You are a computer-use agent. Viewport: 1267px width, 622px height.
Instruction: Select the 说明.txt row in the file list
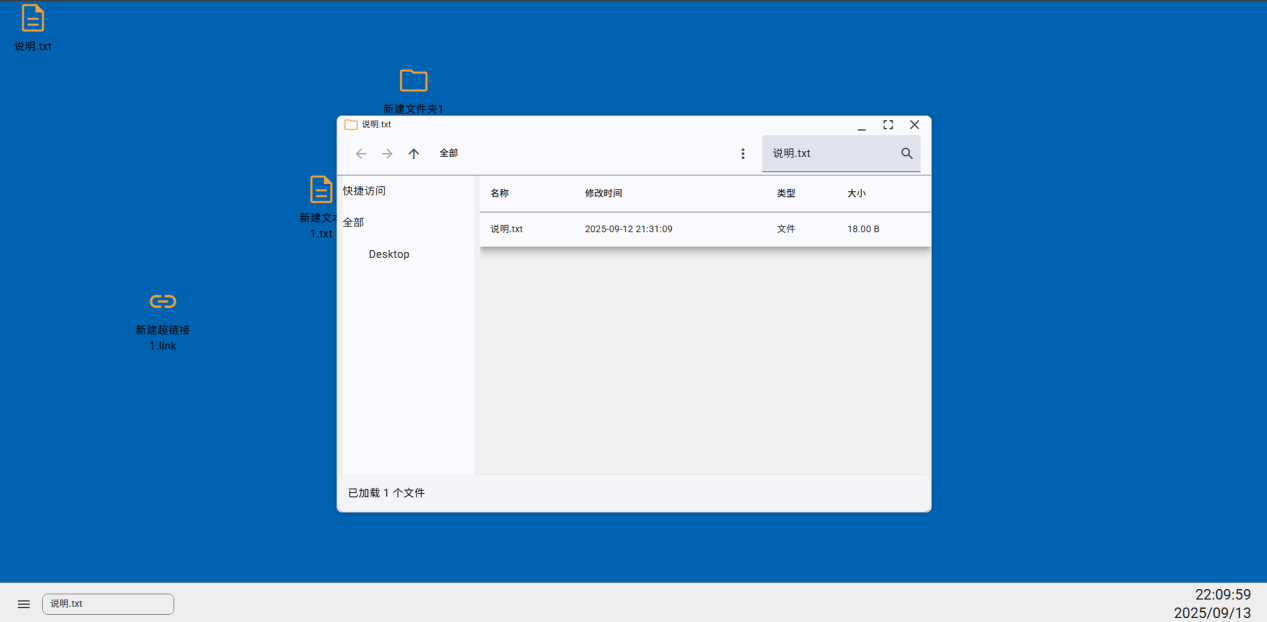tap(600, 229)
